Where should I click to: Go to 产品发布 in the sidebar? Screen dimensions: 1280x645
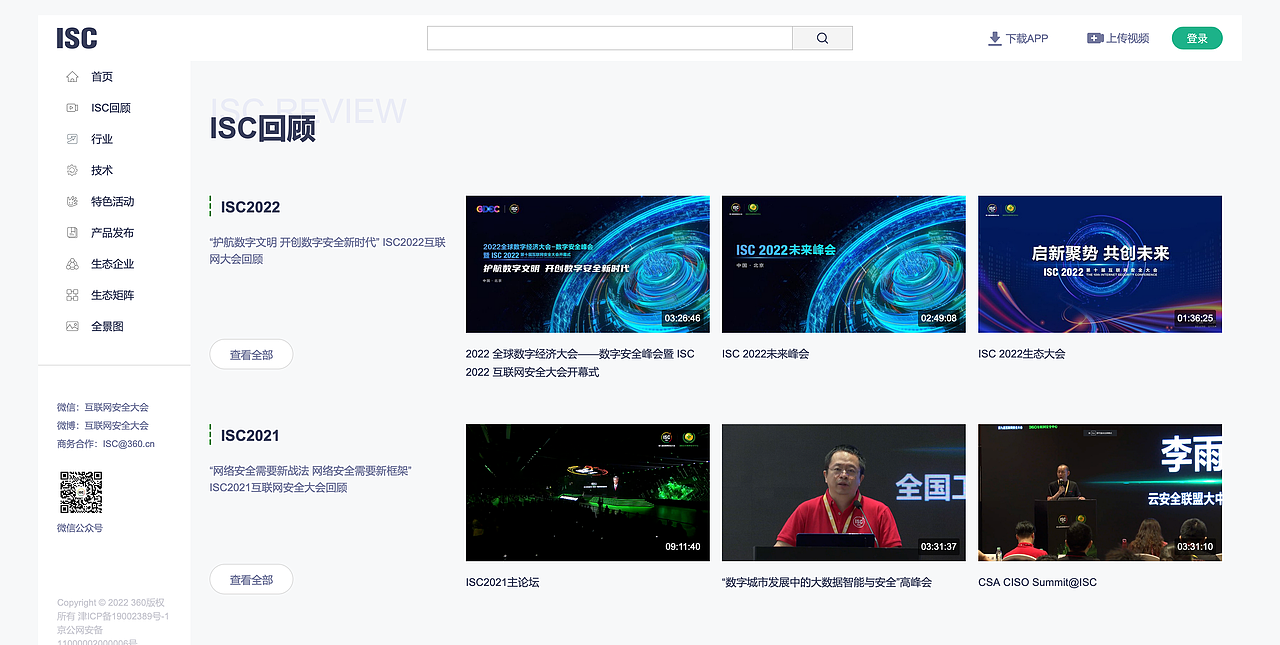coord(112,232)
